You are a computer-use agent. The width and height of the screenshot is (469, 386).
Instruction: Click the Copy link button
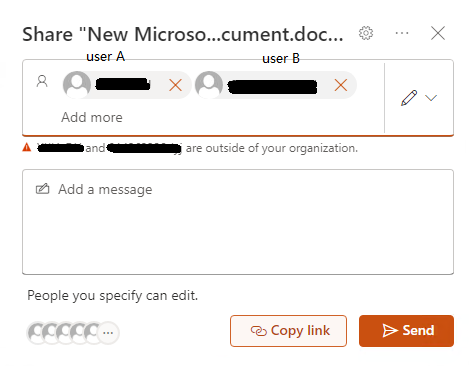[288, 331]
